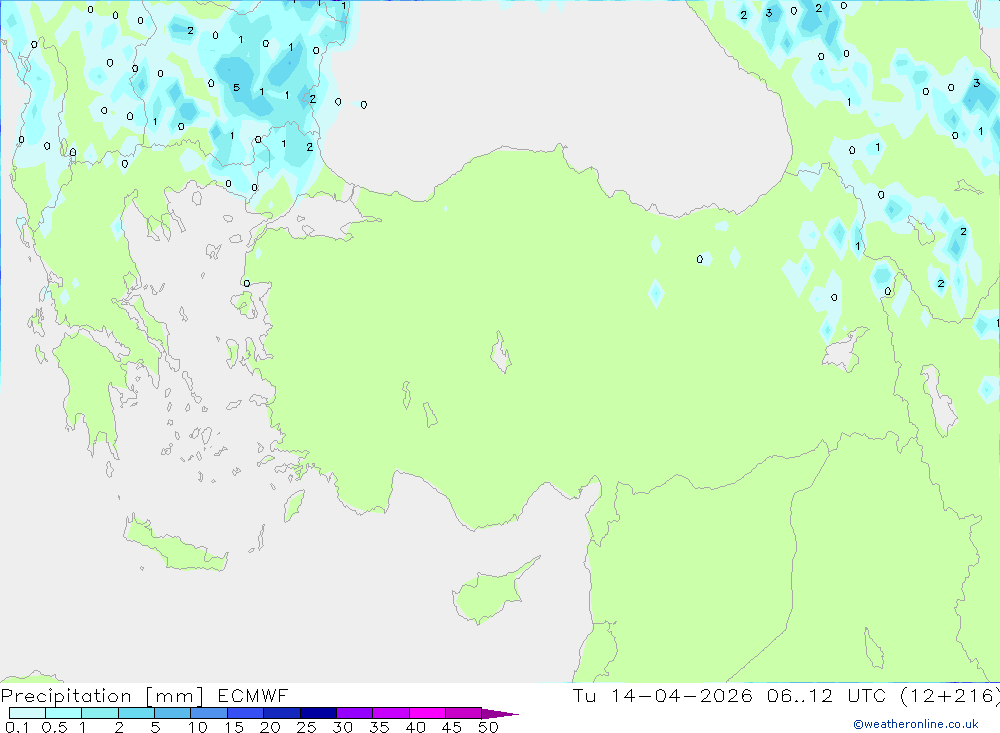Pick the 30–35 mm violet legend swatch

click(354, 713)
